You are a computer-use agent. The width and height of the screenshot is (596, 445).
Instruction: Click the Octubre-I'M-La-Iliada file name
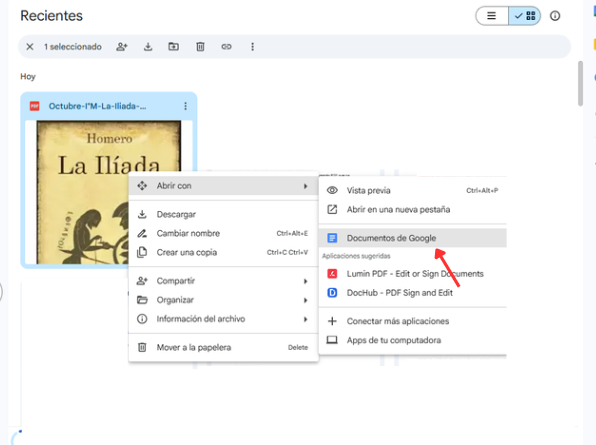(97, 106)
